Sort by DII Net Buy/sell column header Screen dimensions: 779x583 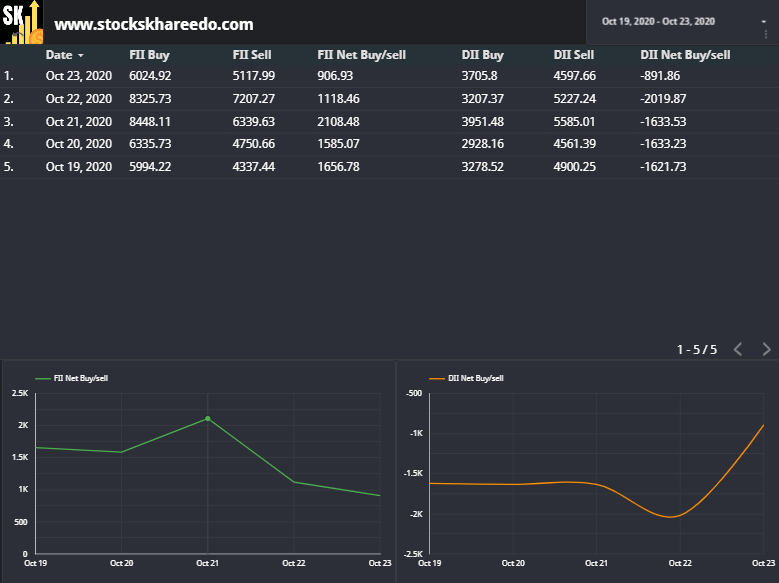(685, 55)
